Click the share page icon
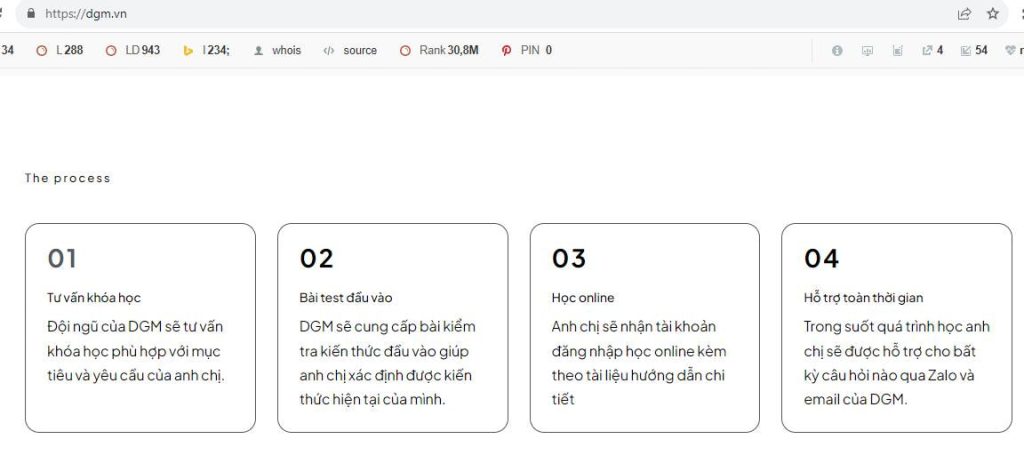The image size is (1024, 455). (964, 14)
